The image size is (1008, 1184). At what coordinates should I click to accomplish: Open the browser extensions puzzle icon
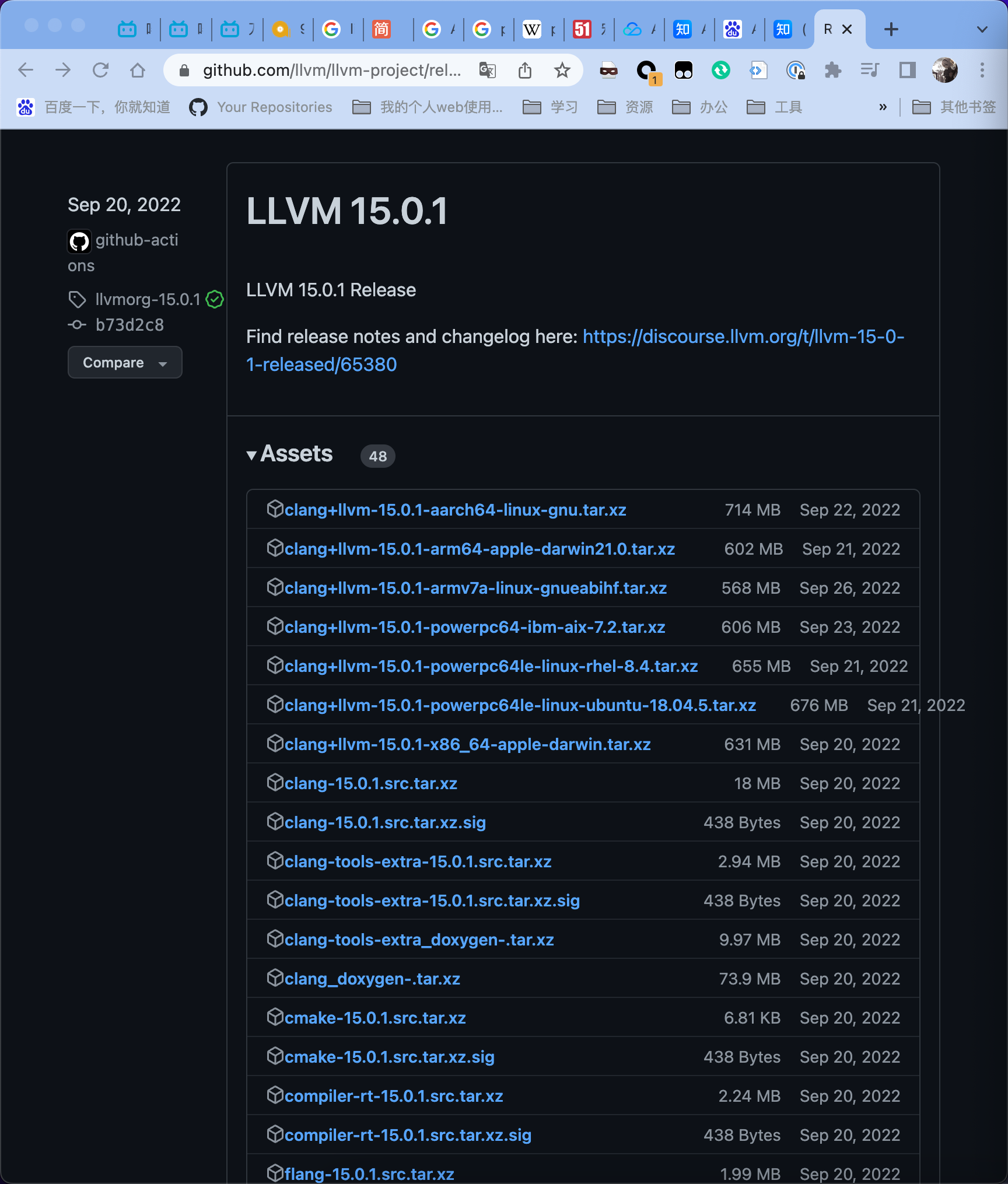pos(833,70)
